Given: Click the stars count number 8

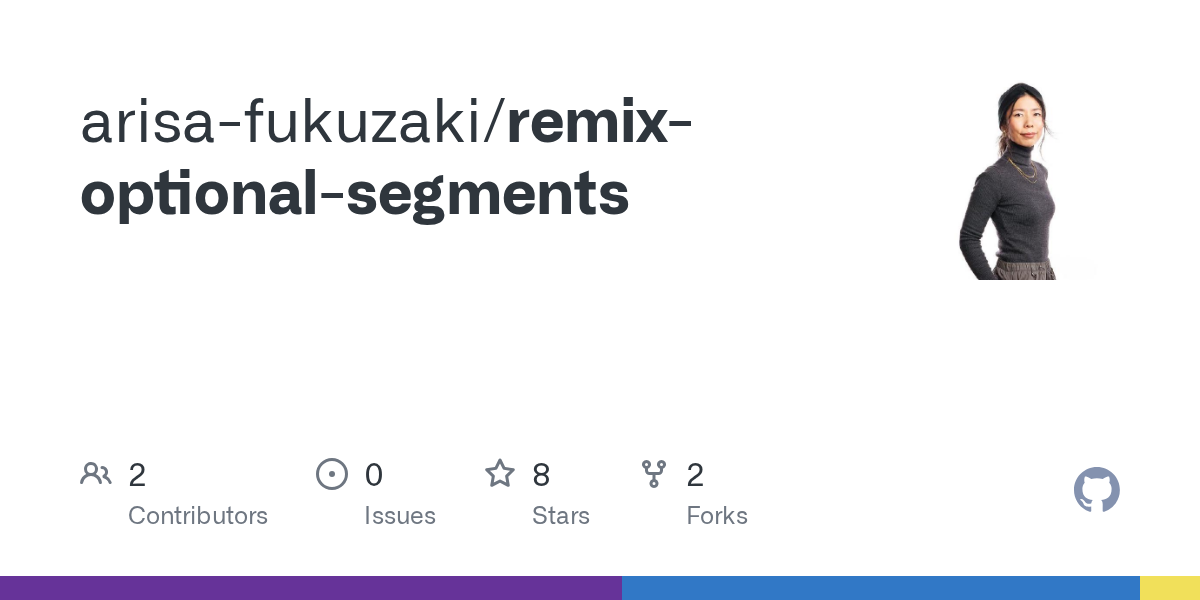Looking at the screenshot, I should 541,475.
